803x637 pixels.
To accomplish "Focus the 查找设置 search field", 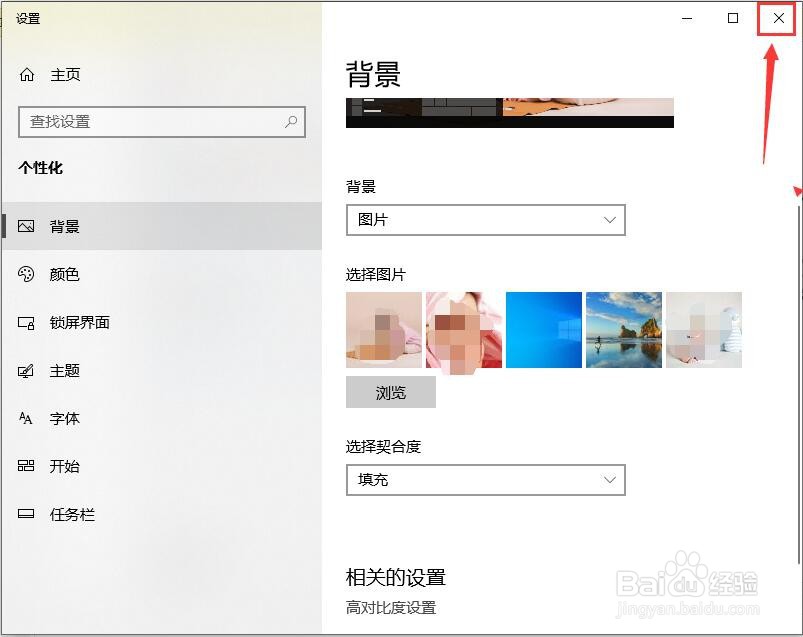I will [162, 122].
